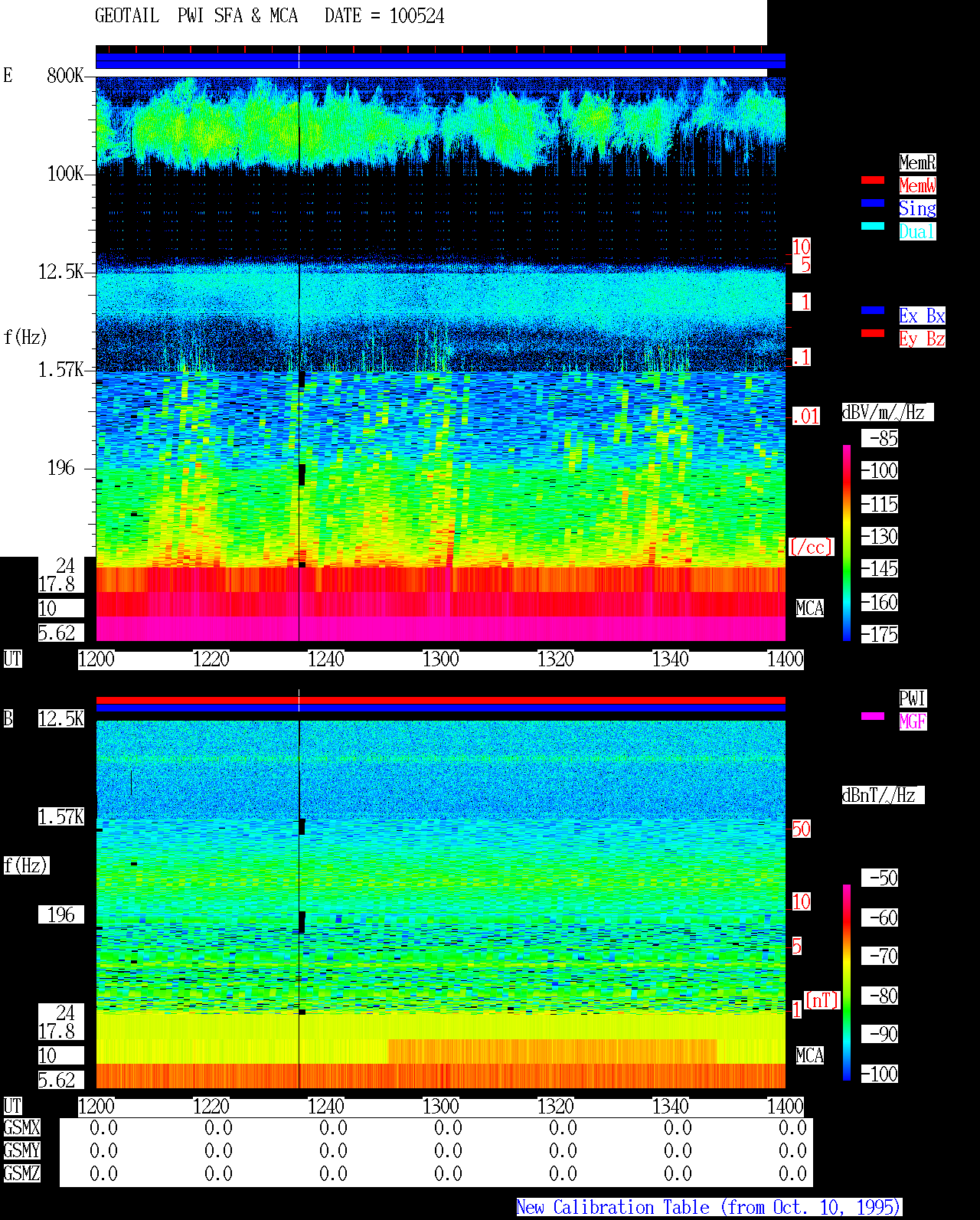Click the New Calibration Table link

coord(709,1207)
